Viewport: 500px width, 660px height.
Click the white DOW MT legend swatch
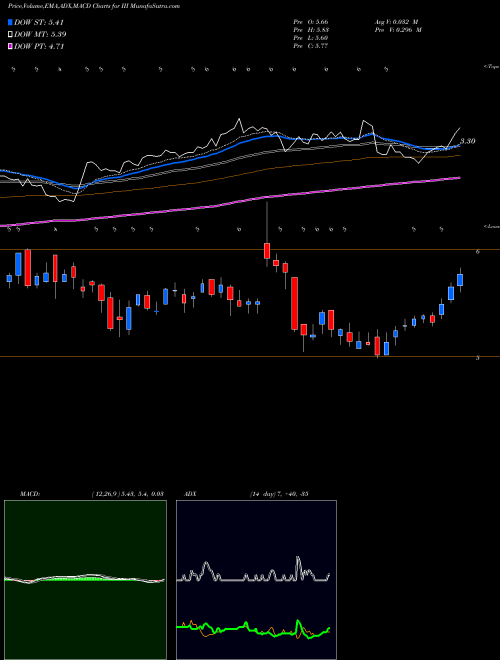coord(10,34)
